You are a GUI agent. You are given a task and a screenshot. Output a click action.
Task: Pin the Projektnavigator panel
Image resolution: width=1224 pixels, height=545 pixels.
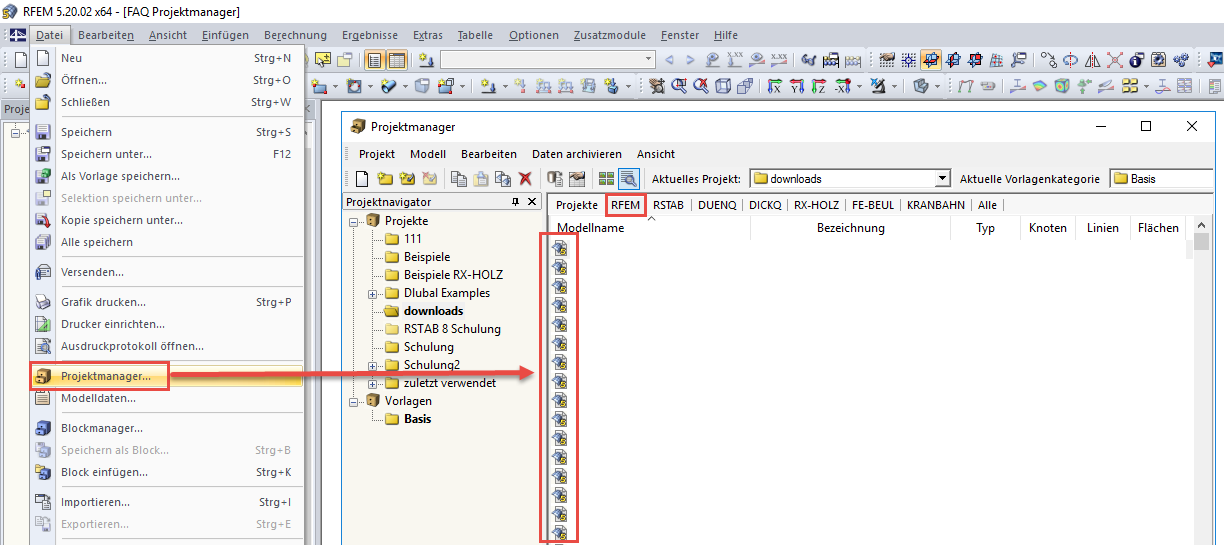[516, 202]
